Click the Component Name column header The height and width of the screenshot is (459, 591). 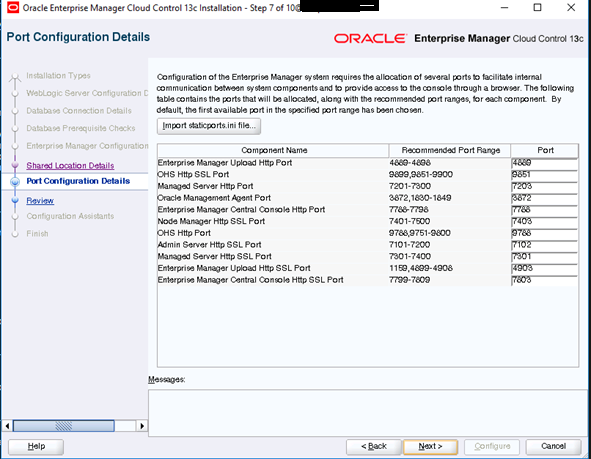tap(273, 150)
